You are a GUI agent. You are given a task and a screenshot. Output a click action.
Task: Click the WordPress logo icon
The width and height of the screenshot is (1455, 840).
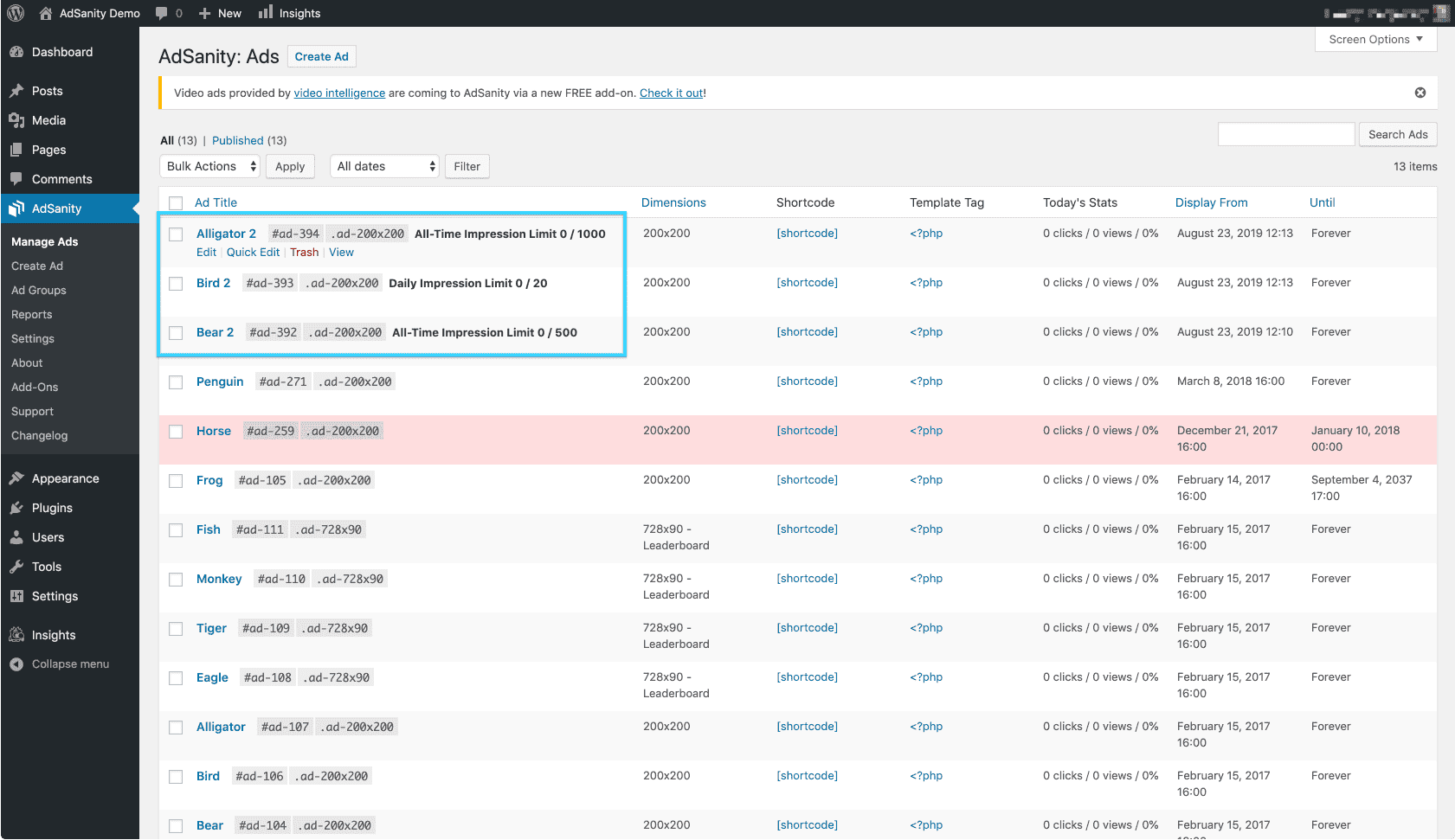[16, 13]
